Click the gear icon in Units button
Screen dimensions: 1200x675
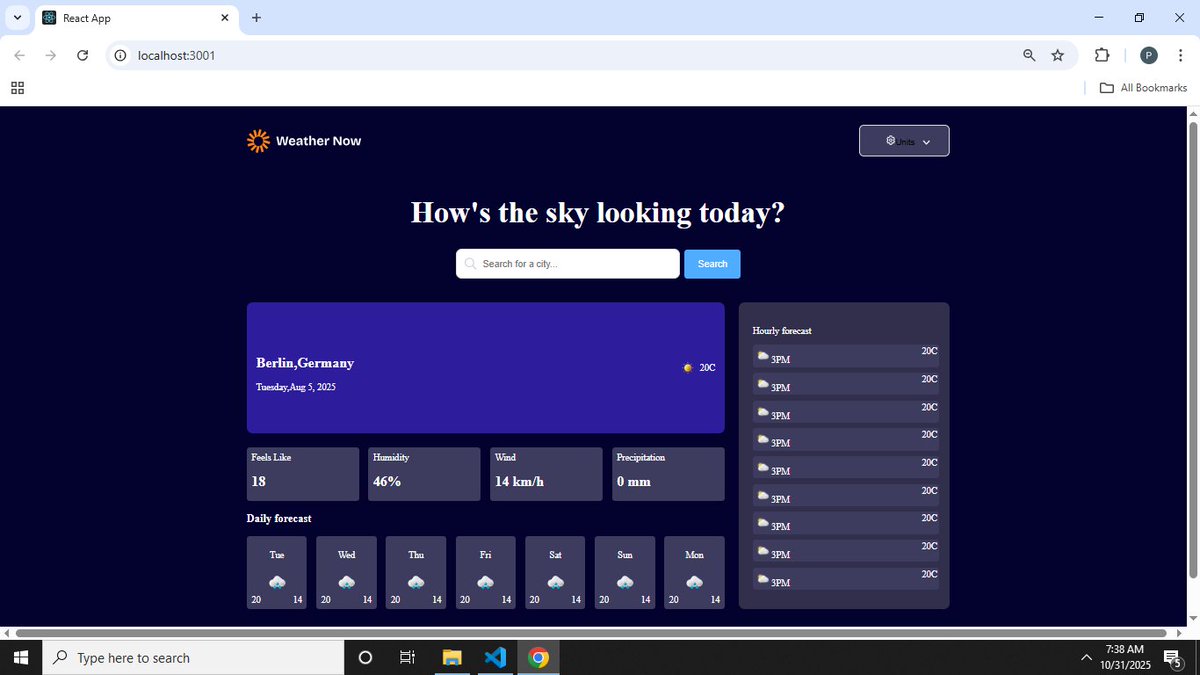890,141
